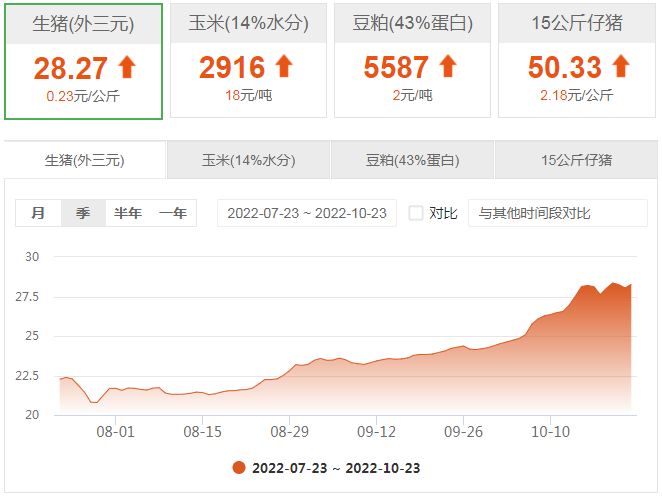Select the 生猪(外三元) price card
This screenshot has width=662, height=496.
[83, 62]
